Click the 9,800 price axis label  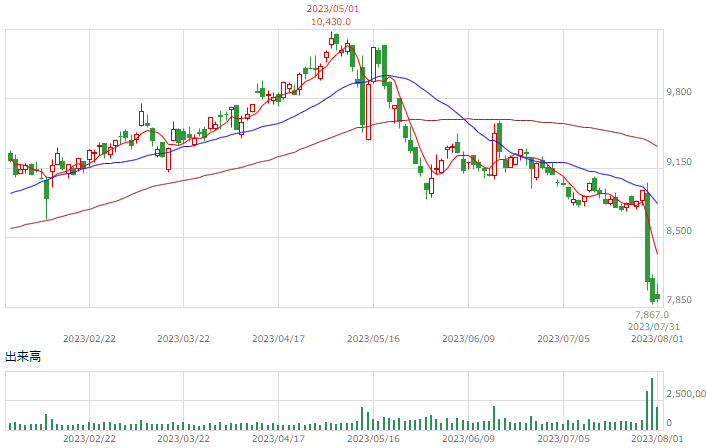click(x=679, y=92)
